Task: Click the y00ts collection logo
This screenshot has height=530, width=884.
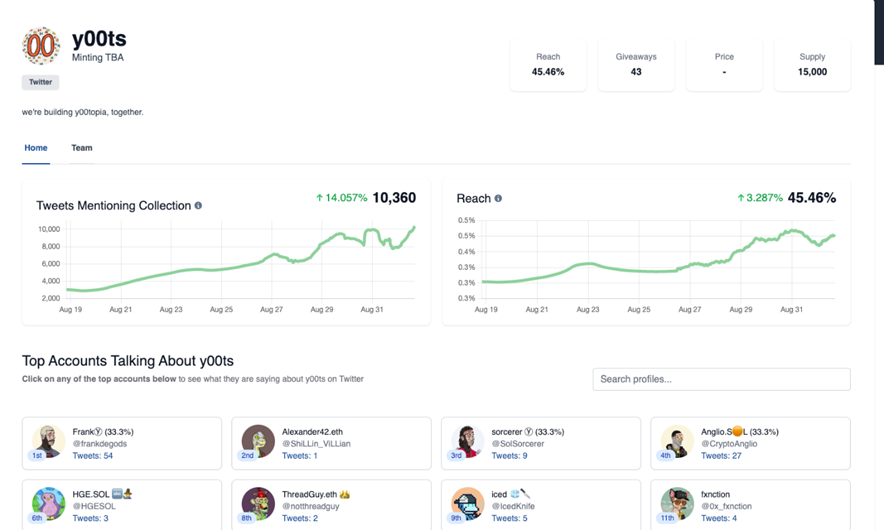Action: [41, 46]
